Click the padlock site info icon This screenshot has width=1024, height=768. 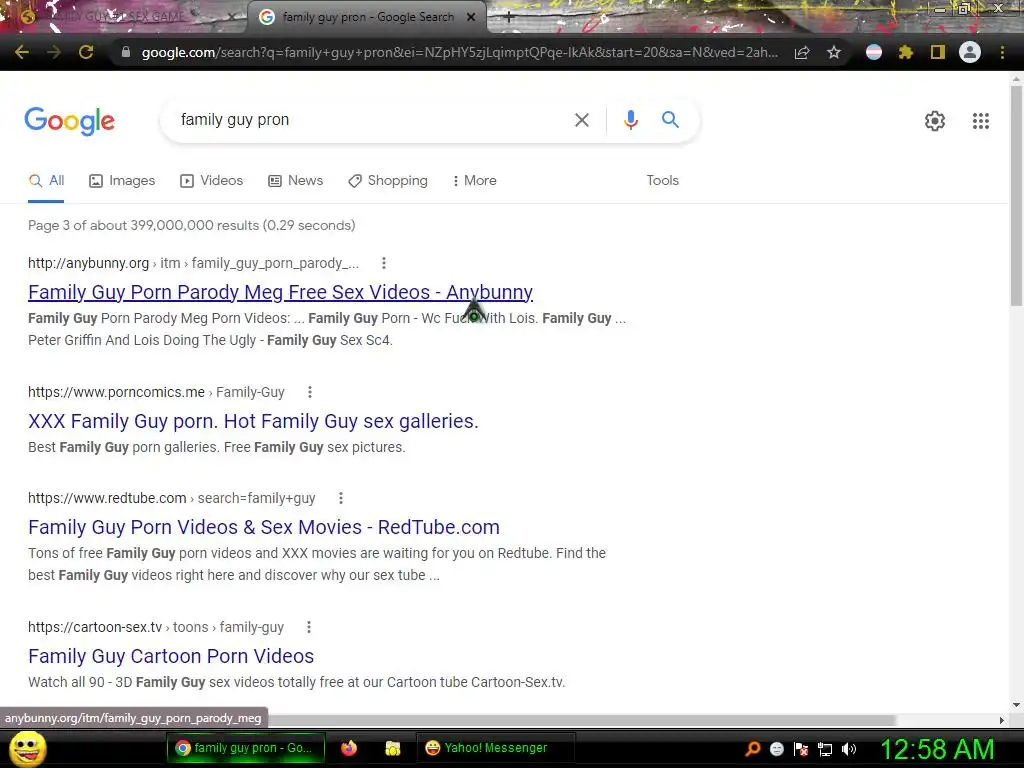tap(126, 52)
